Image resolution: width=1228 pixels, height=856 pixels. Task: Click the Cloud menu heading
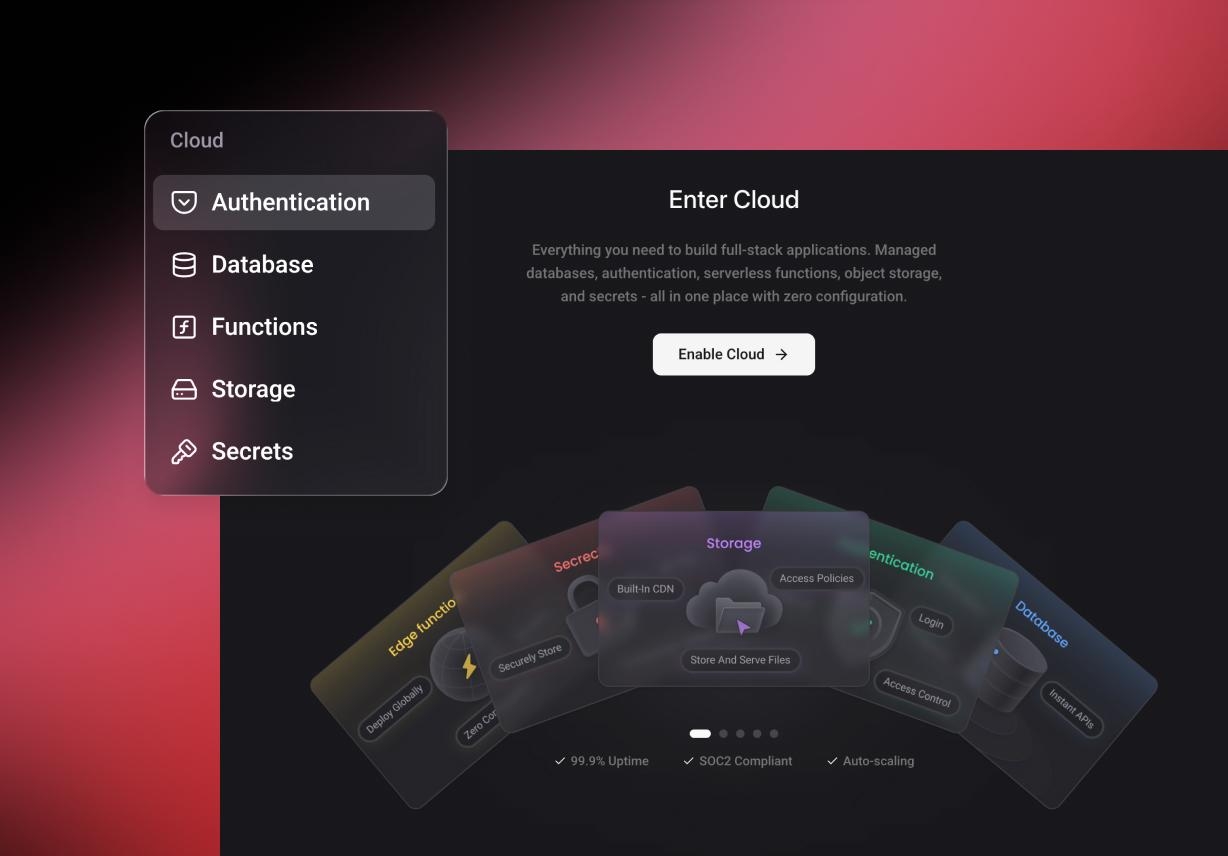[x=197, y=140]
